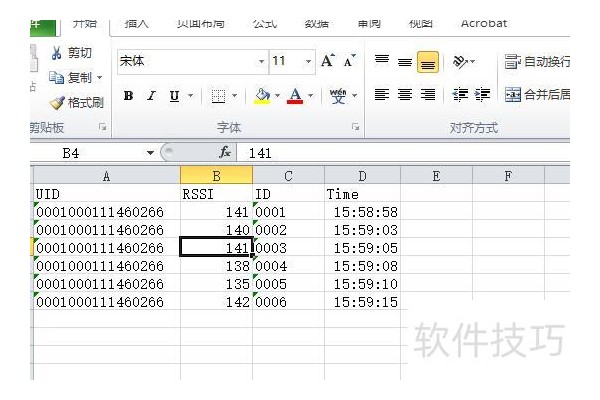The width and height of the screenshot is (600, 400).
Task: Select middle vertical alignment
Action: click(405, 62)
